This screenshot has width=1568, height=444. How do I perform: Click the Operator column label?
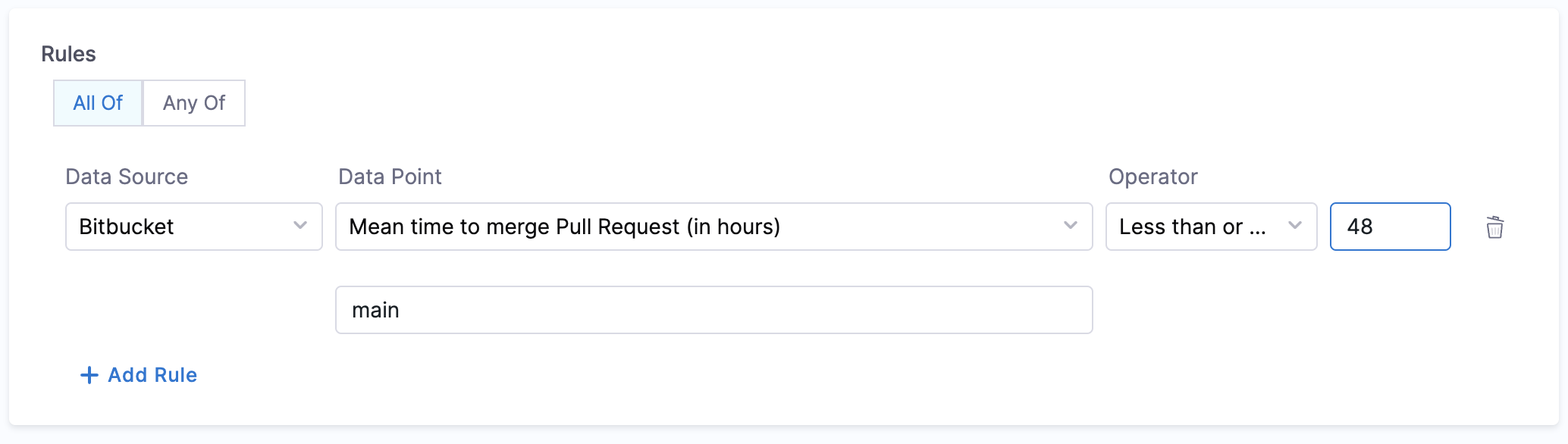[x=1152, y=177]
